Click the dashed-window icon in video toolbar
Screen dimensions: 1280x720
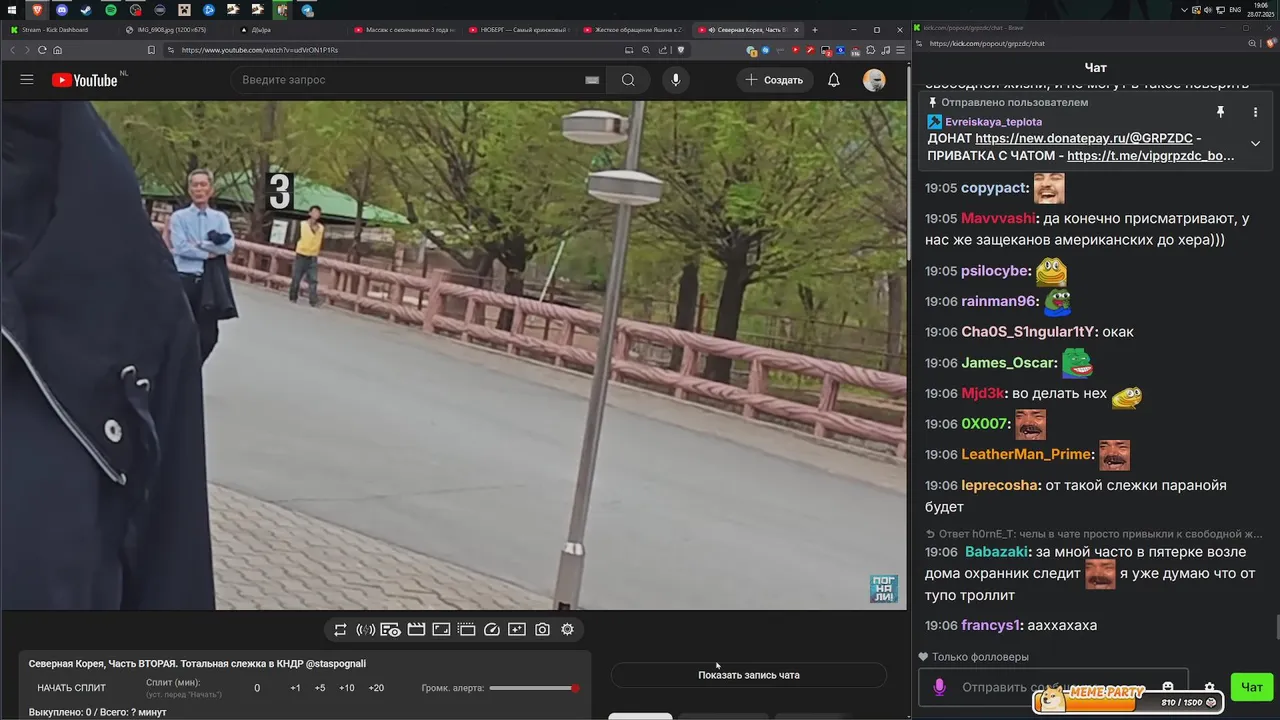point(466,629)
